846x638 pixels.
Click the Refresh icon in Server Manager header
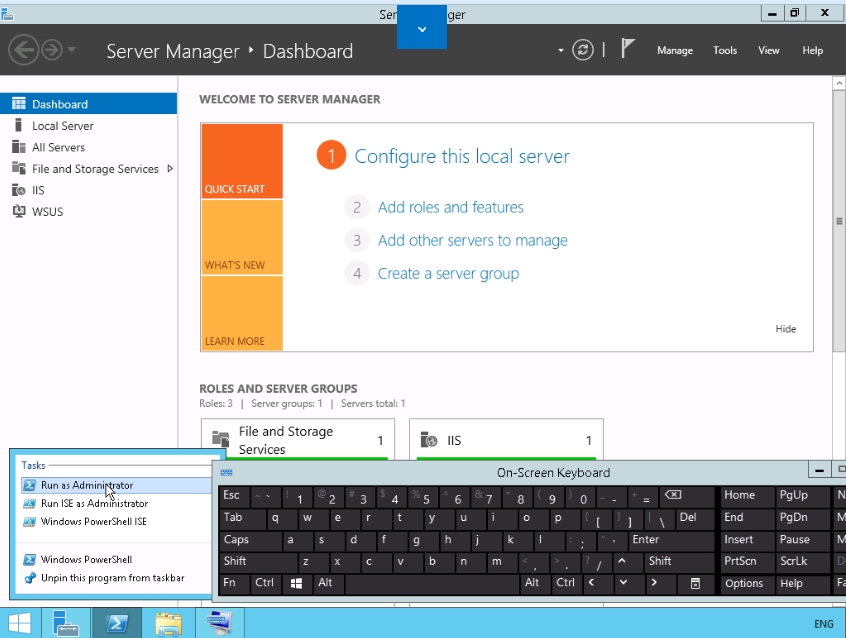click(x=583, y=50)
